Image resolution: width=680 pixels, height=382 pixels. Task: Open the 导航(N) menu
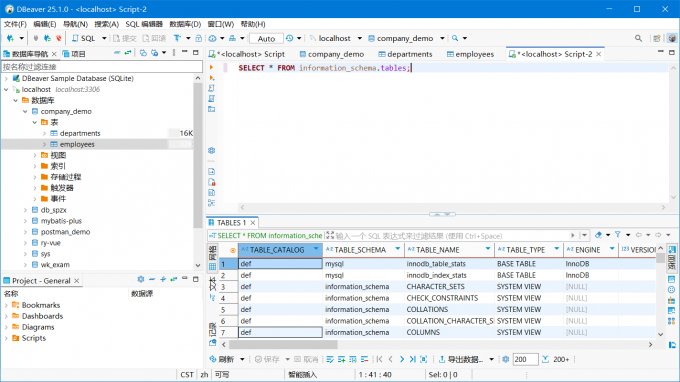coord(75,24)
